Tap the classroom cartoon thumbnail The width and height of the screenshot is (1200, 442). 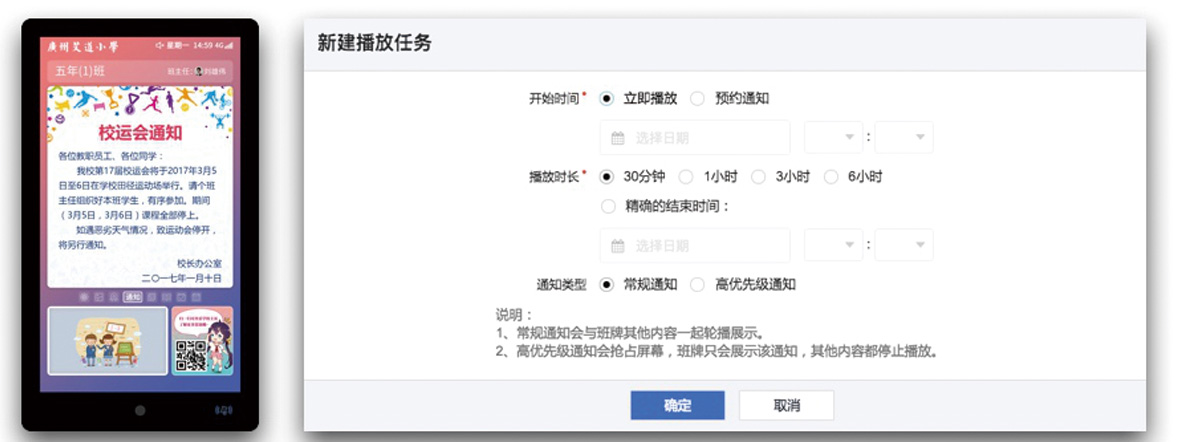click(x=108, y=340)
